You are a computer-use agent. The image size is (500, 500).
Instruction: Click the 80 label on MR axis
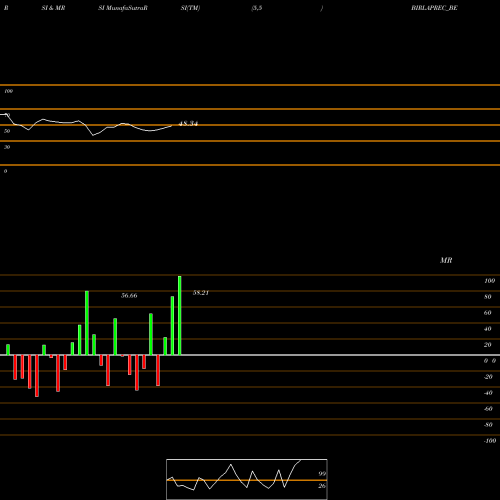487,297
